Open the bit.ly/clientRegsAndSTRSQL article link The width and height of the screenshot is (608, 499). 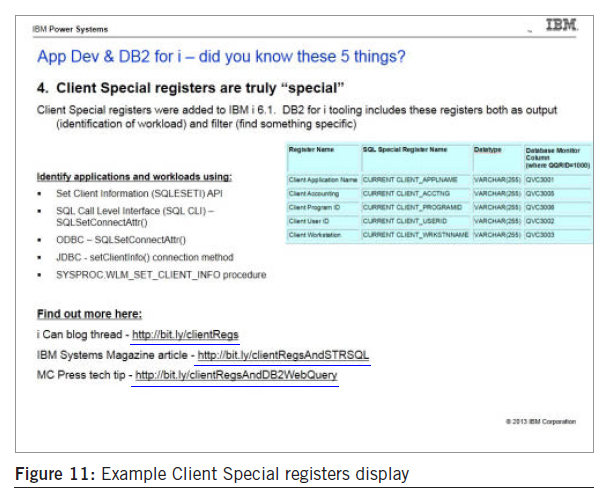click(x=283, y=355)
